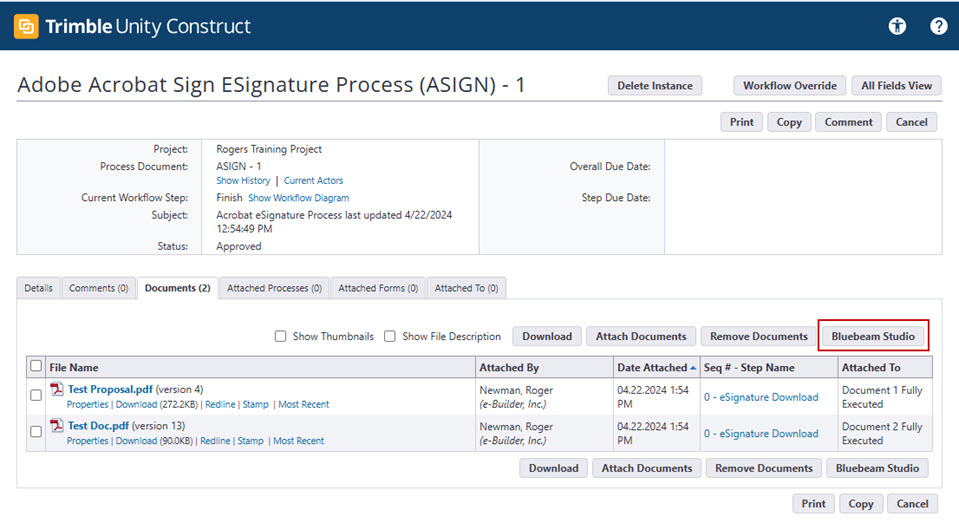Open eSignature Download link for Test Proposal.pdf
Screen dimensions: 959x530
point(761,397)
